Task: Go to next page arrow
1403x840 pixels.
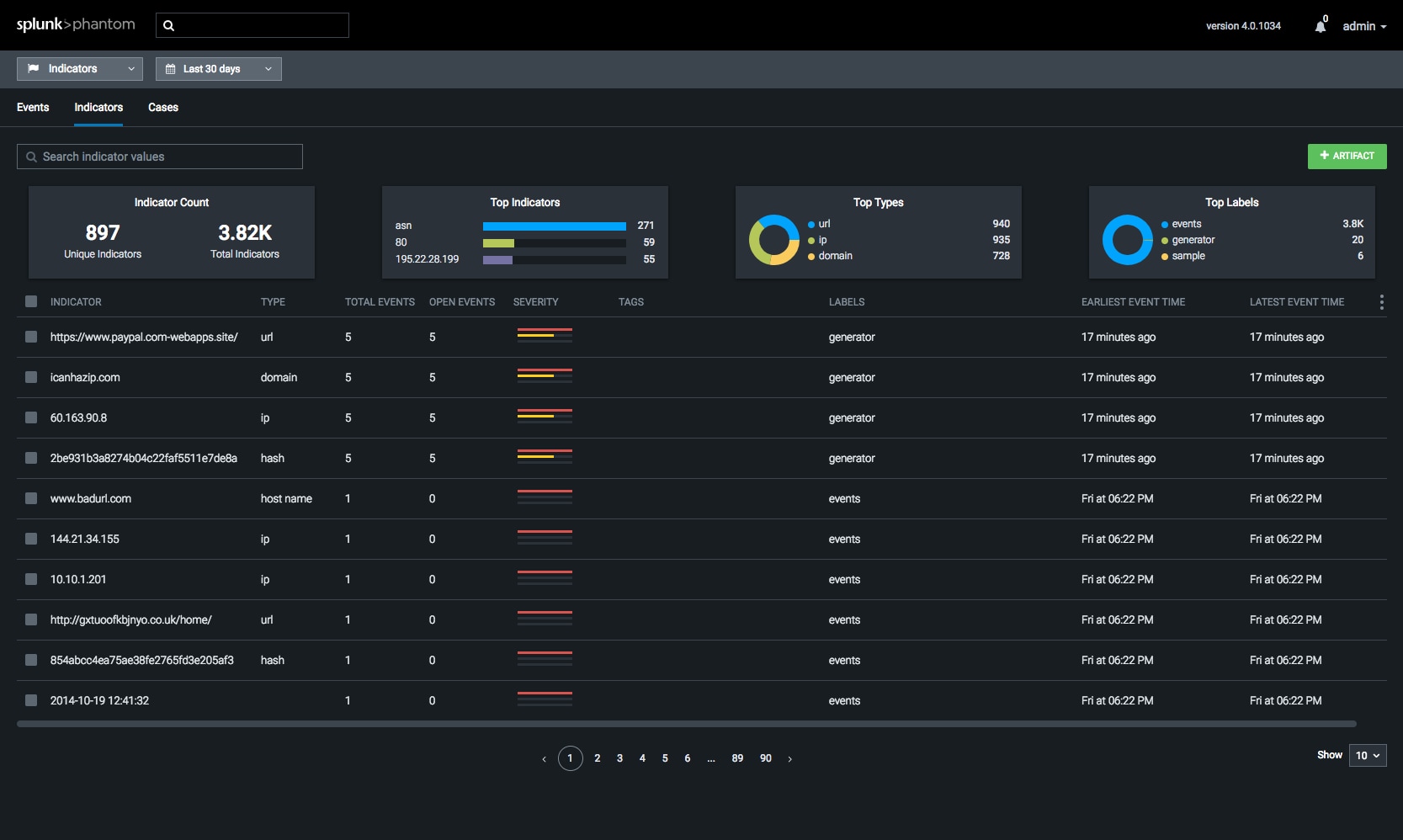Action: (x=789, y=758)
